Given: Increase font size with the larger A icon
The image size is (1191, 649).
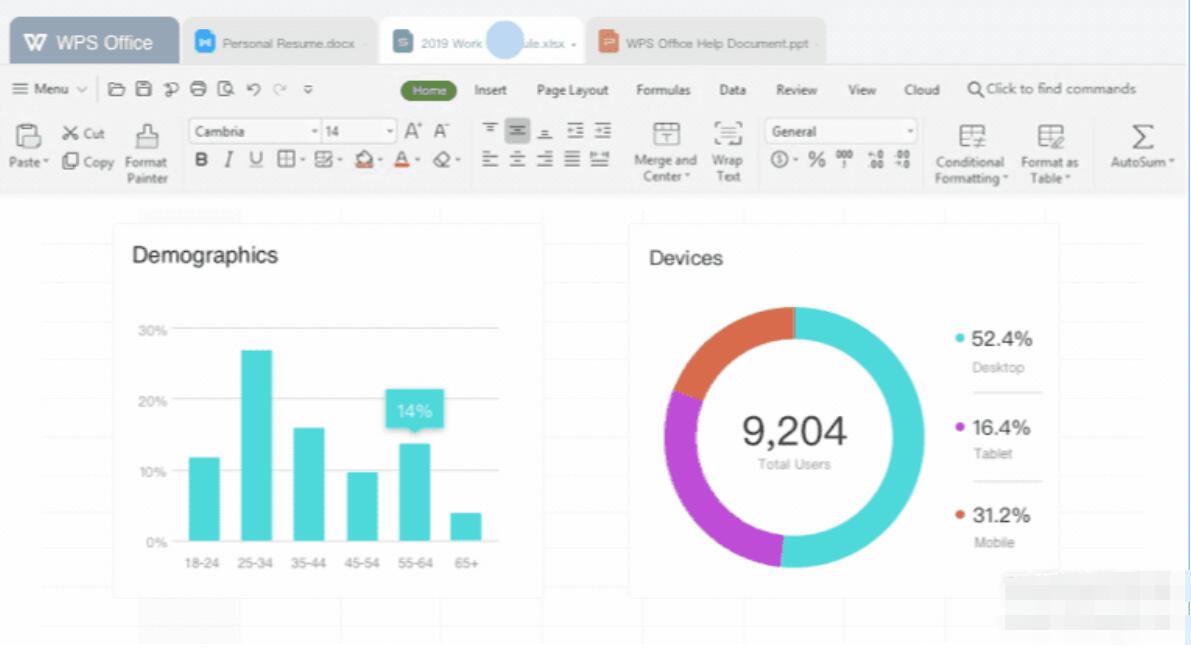Looking at the screenshot, I should pyautogui.click(x=412, y=131).
